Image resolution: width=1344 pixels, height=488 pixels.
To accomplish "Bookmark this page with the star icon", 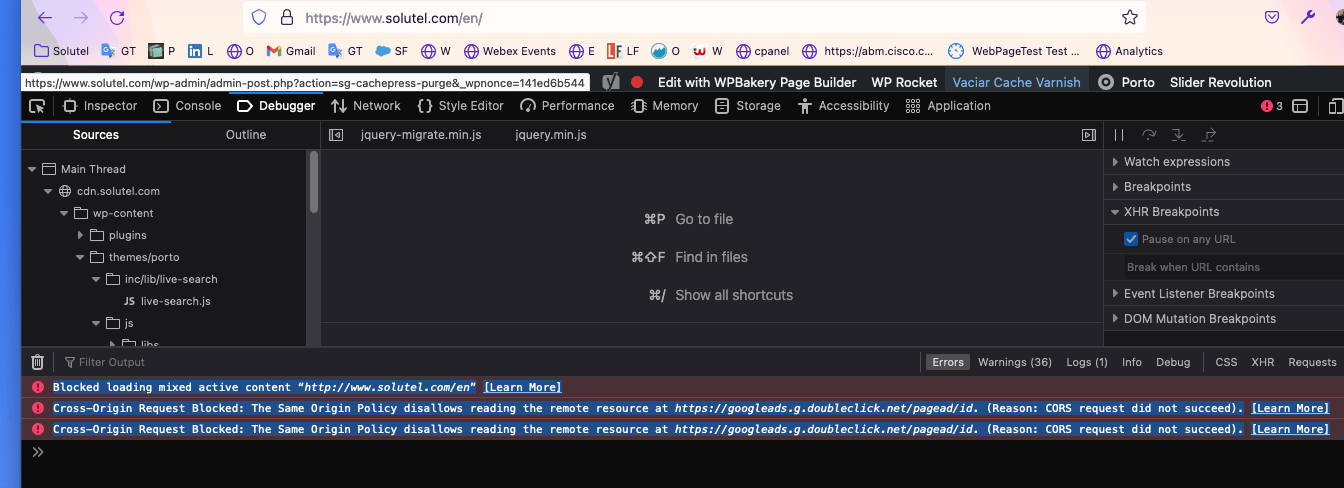I will tap(1130, 17).
